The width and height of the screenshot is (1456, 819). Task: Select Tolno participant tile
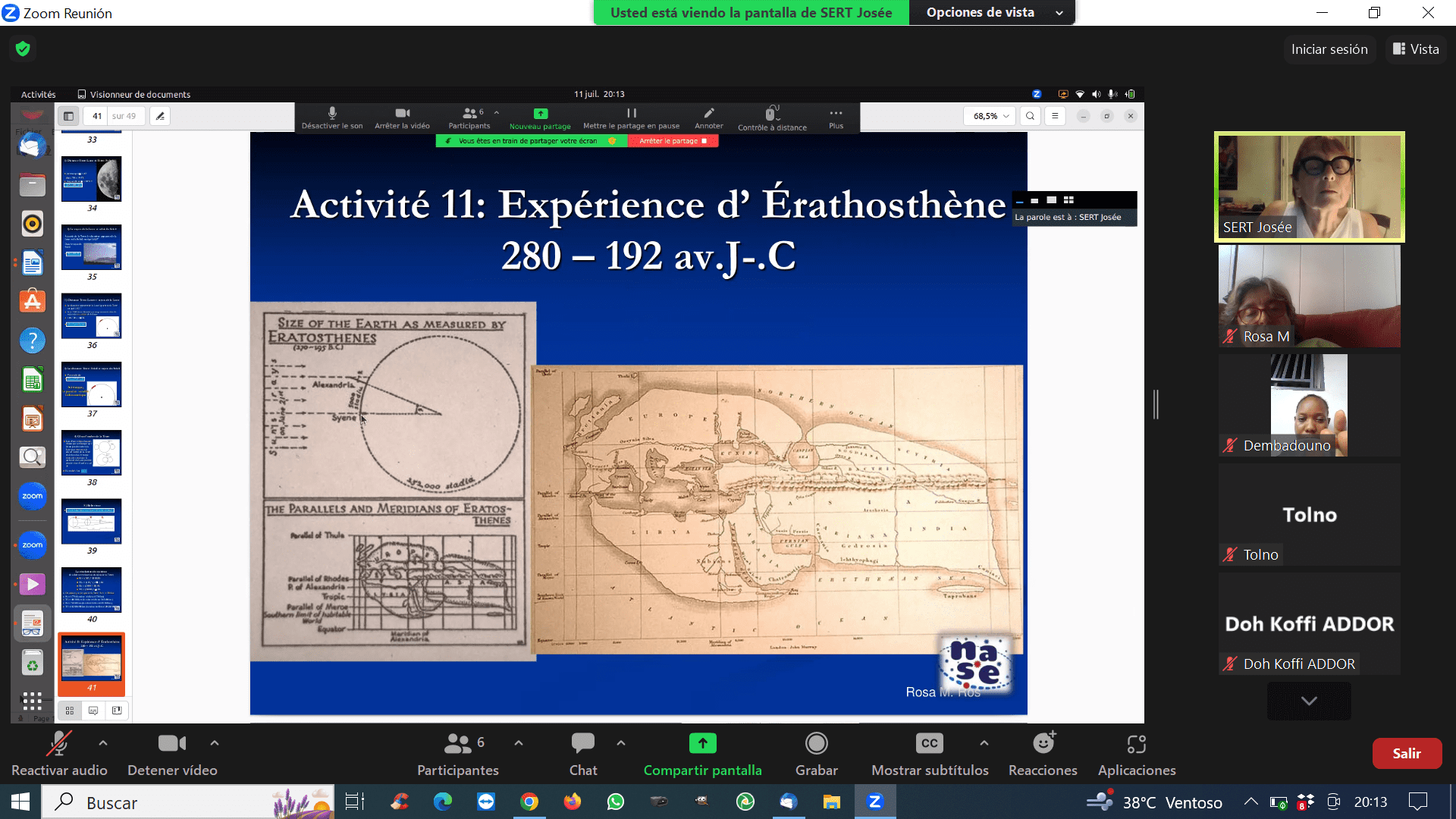[x=1310, y=514]
